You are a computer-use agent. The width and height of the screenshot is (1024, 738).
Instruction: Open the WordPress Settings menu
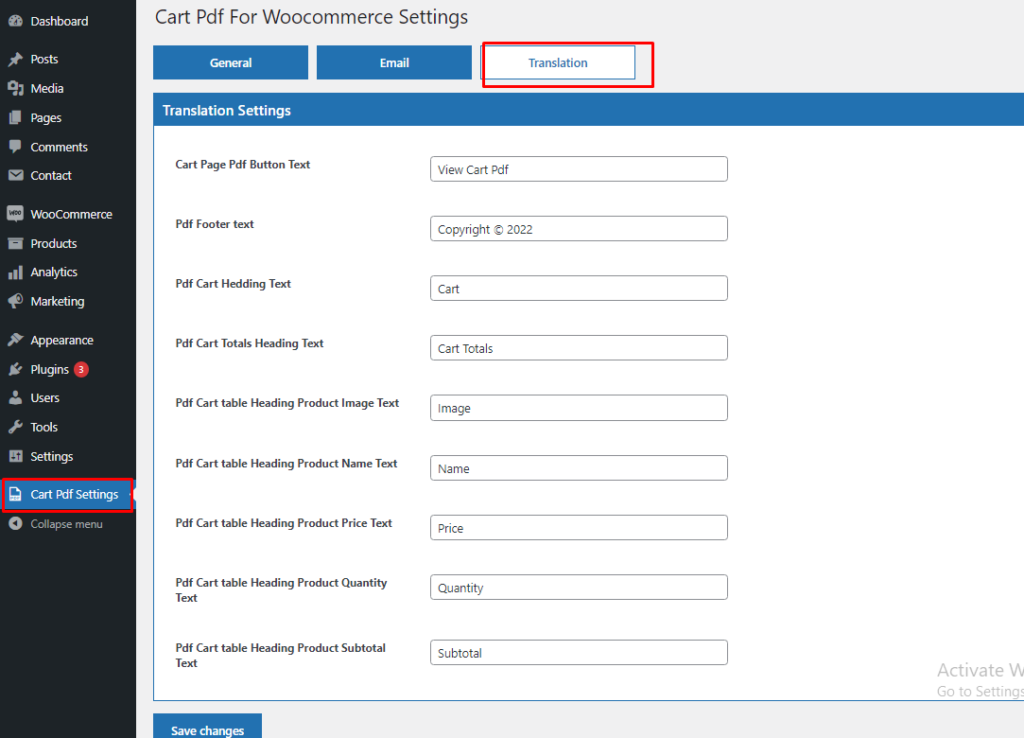coord(68,457)
